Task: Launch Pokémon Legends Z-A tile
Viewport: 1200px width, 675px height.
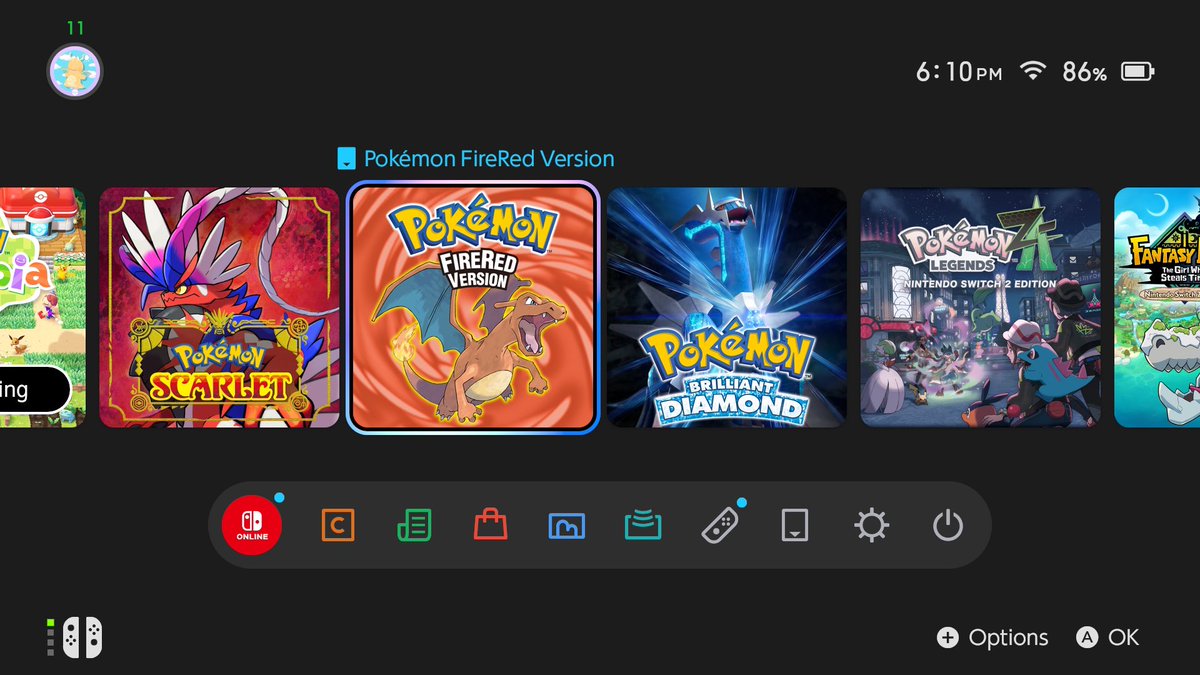Action: 981,308
